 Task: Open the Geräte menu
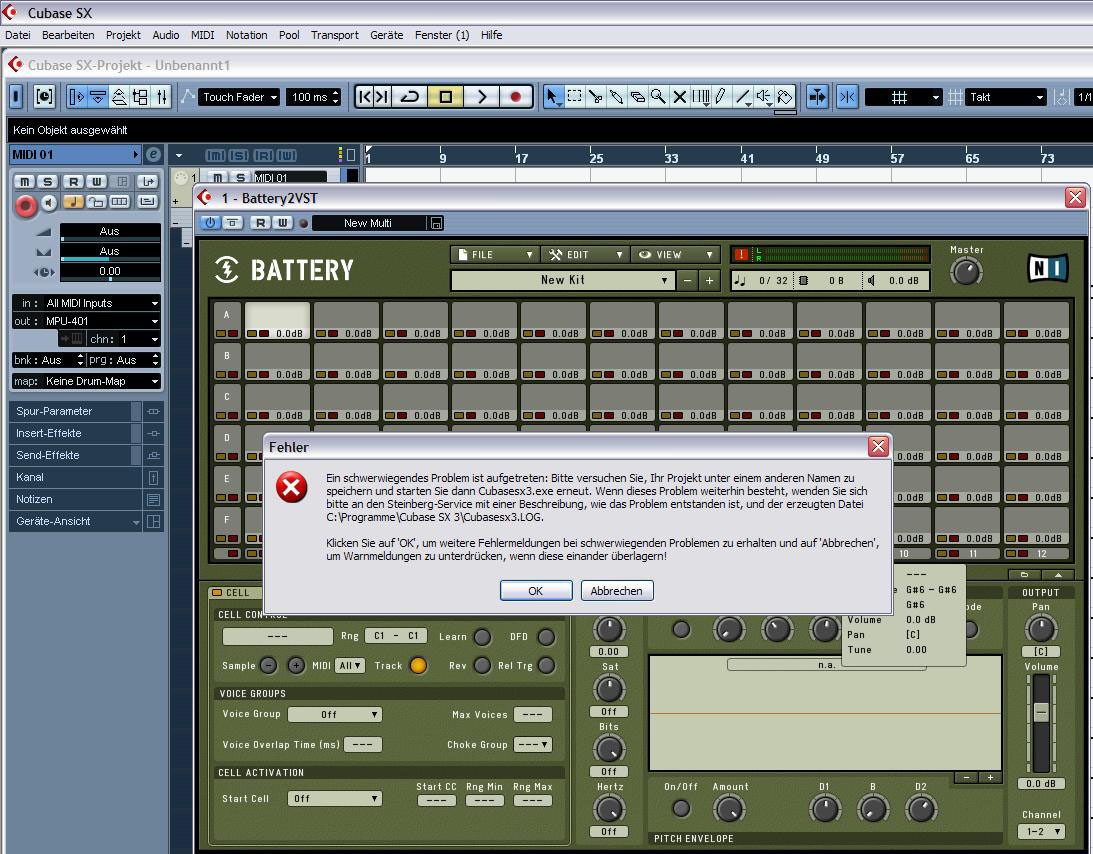tap(387, 35)
